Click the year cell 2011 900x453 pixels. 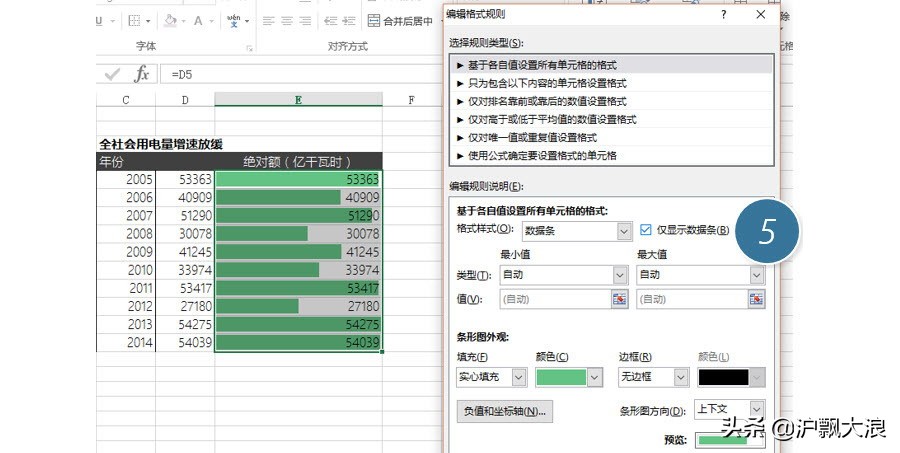(126, 288)
